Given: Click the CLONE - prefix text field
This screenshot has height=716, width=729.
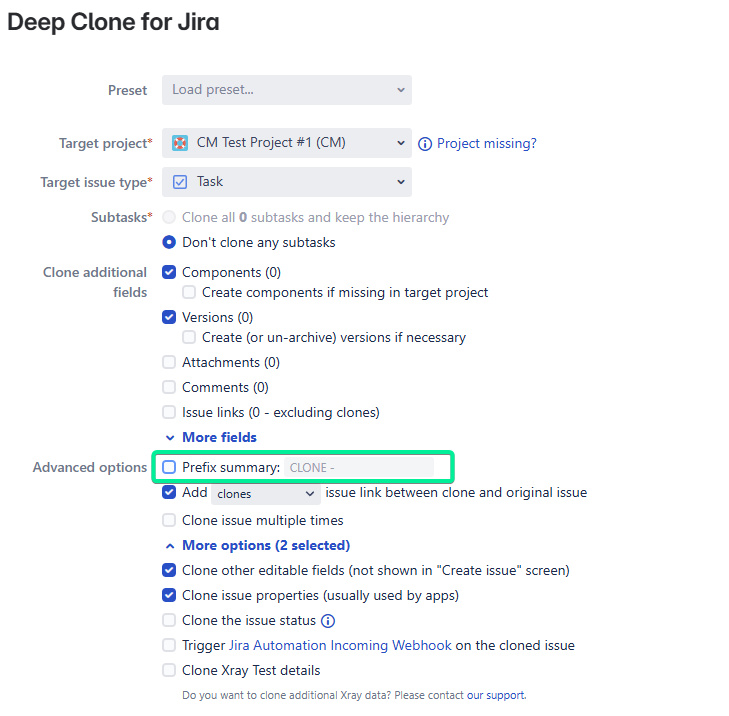Looking at the screenshot, I should tap(359, 467).
